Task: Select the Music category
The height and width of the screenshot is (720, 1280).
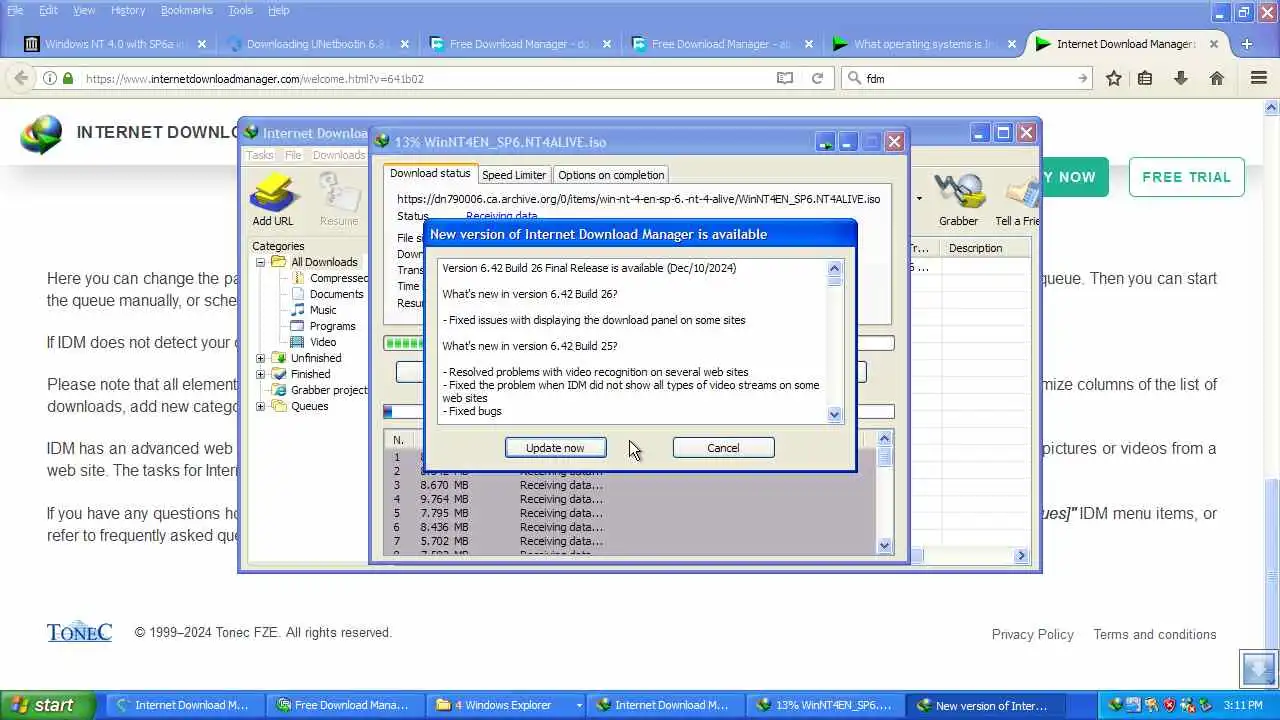Action: 323,310
